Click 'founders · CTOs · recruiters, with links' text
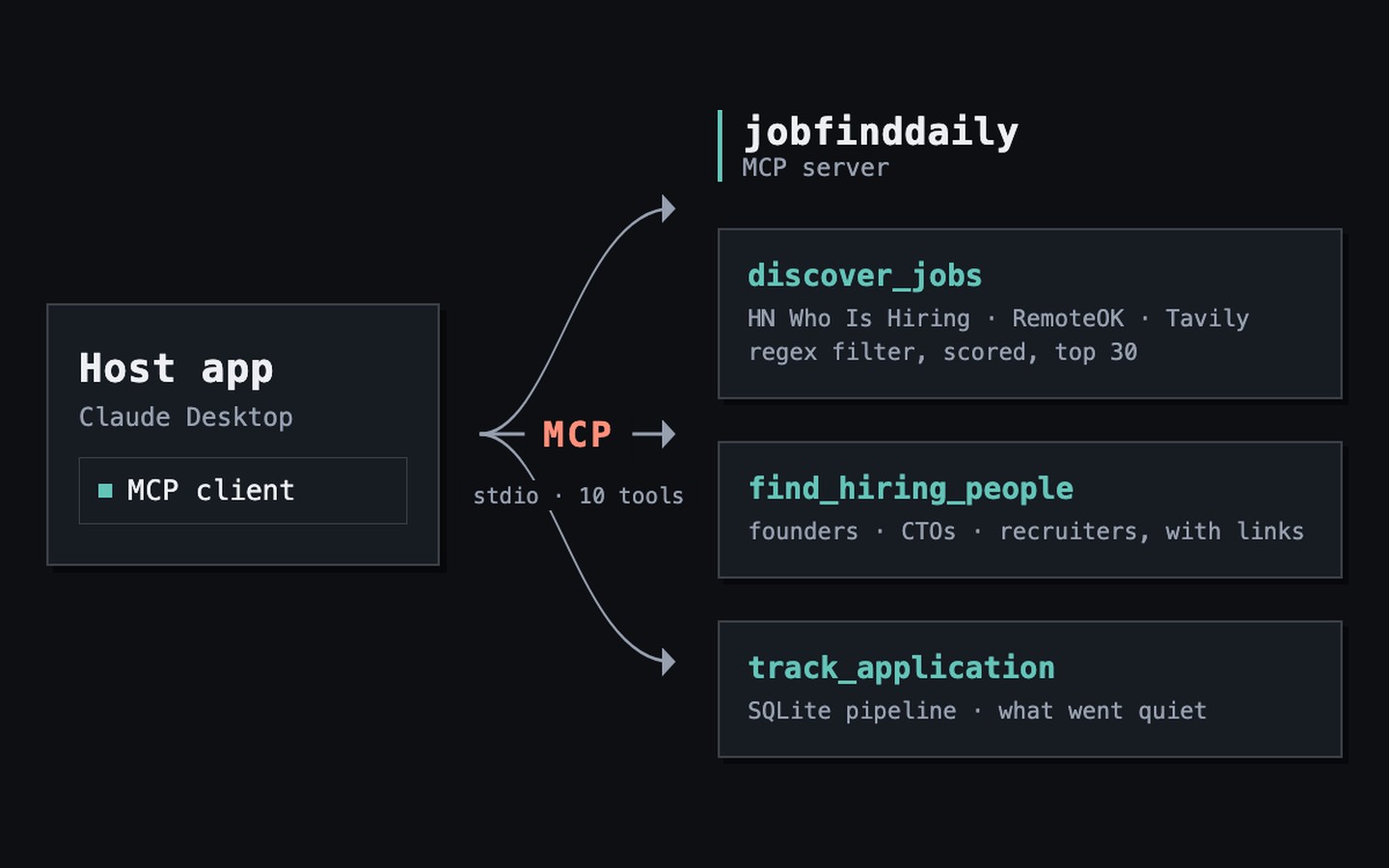This screenshot has width=1389, height=868. coord(1026,531)
